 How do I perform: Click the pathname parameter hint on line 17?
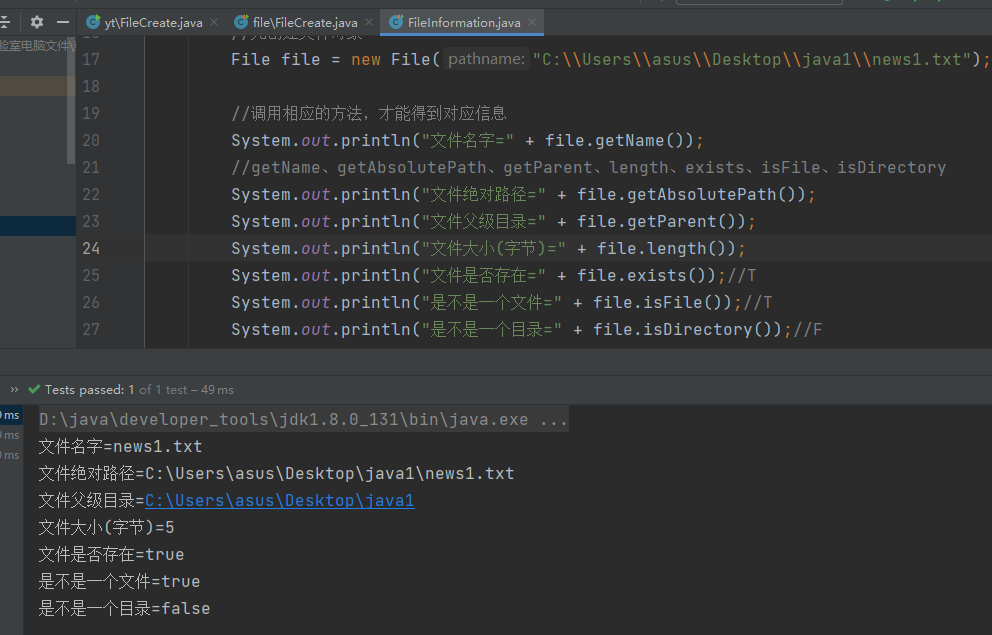(486, 60)
